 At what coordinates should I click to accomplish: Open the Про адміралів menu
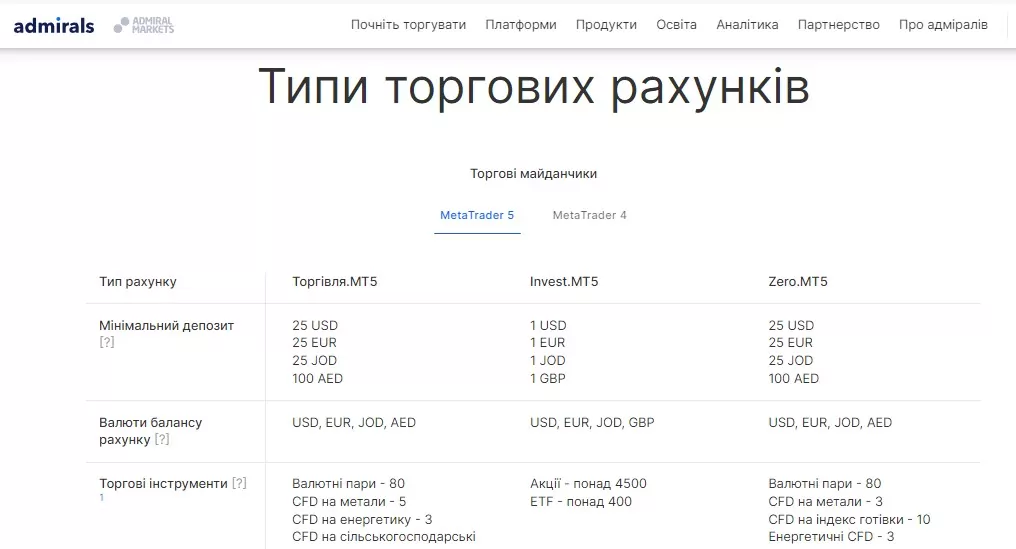coord(943,25)
